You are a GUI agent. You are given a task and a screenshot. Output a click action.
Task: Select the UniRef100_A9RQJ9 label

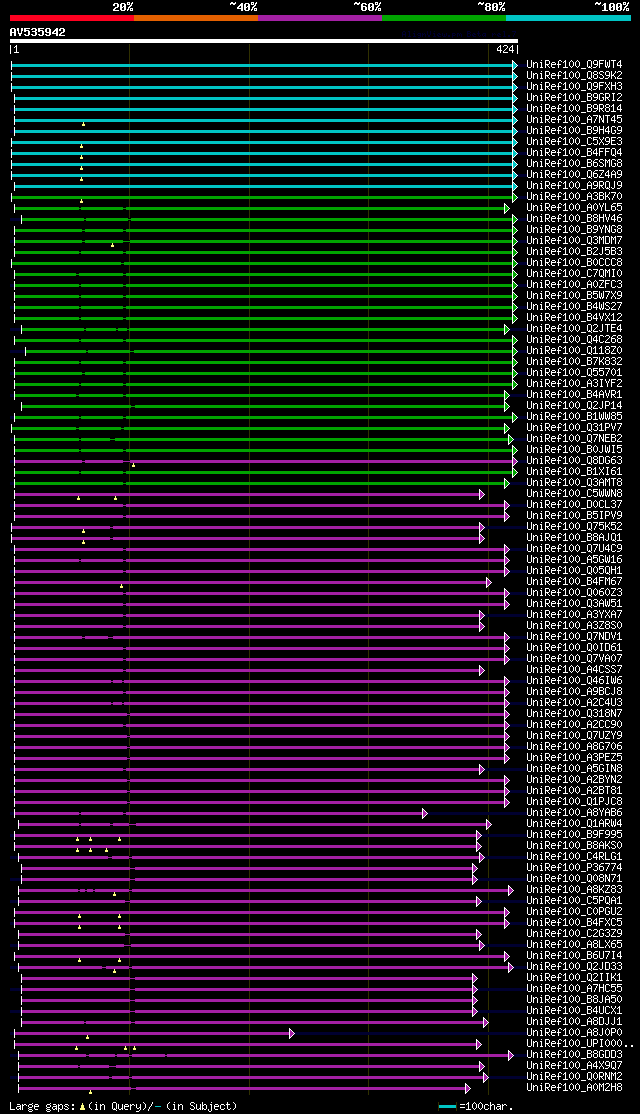coord(575,185)
